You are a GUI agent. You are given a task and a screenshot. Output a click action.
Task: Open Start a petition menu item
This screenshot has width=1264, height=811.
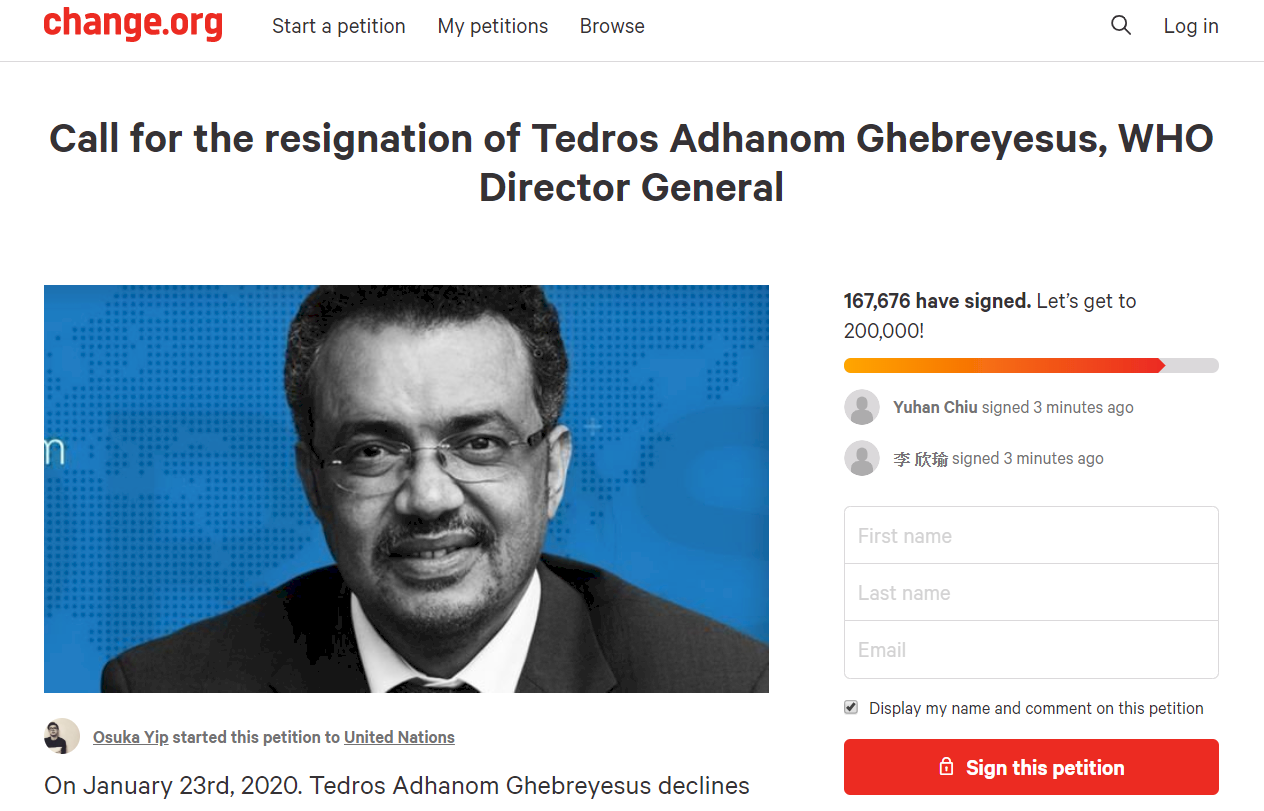click(x=339, y=27)
